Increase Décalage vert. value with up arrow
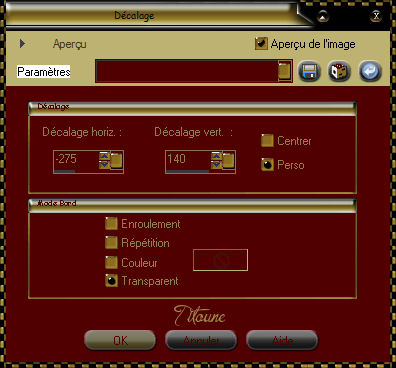Screen dimensions: 396x368 216,156
